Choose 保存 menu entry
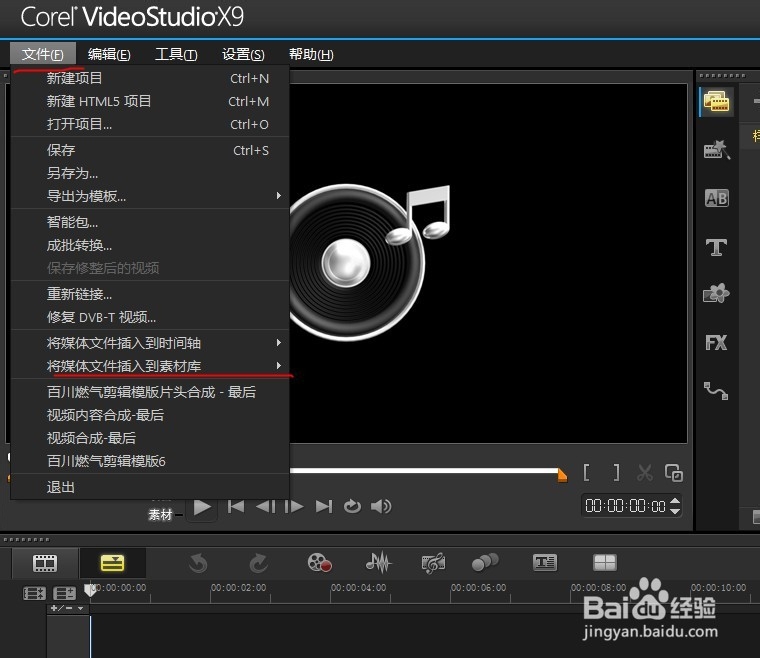This screenshot has width=760, height=658. (x=149, y=150)
